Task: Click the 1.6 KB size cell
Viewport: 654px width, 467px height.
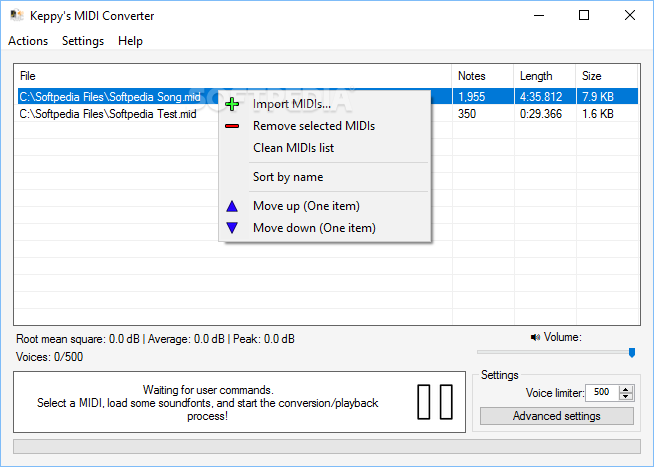Action: (598, 114)
